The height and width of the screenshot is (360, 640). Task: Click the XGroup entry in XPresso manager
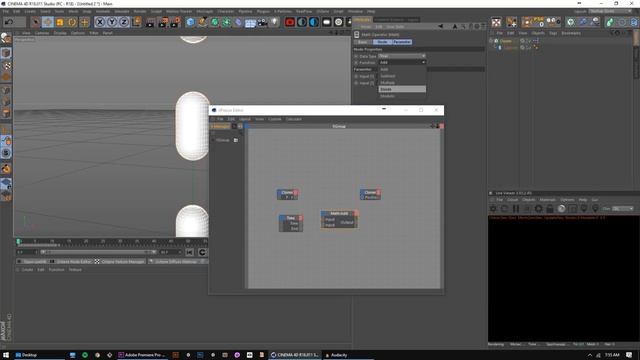coord(223,140)
